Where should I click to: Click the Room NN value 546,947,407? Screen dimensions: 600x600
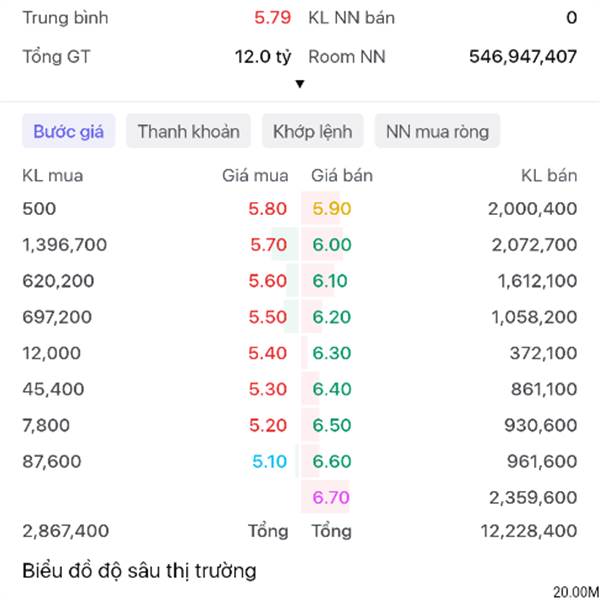523,56
